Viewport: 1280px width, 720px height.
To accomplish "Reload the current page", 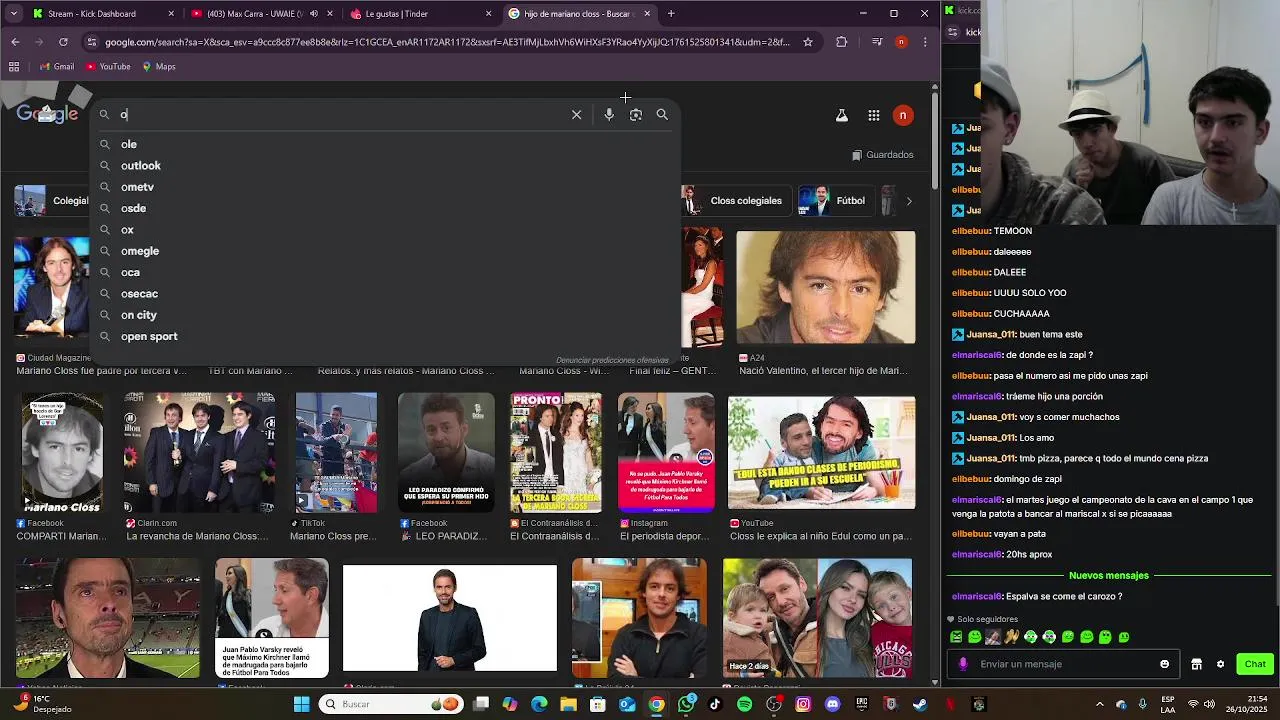I will [63, 42].
